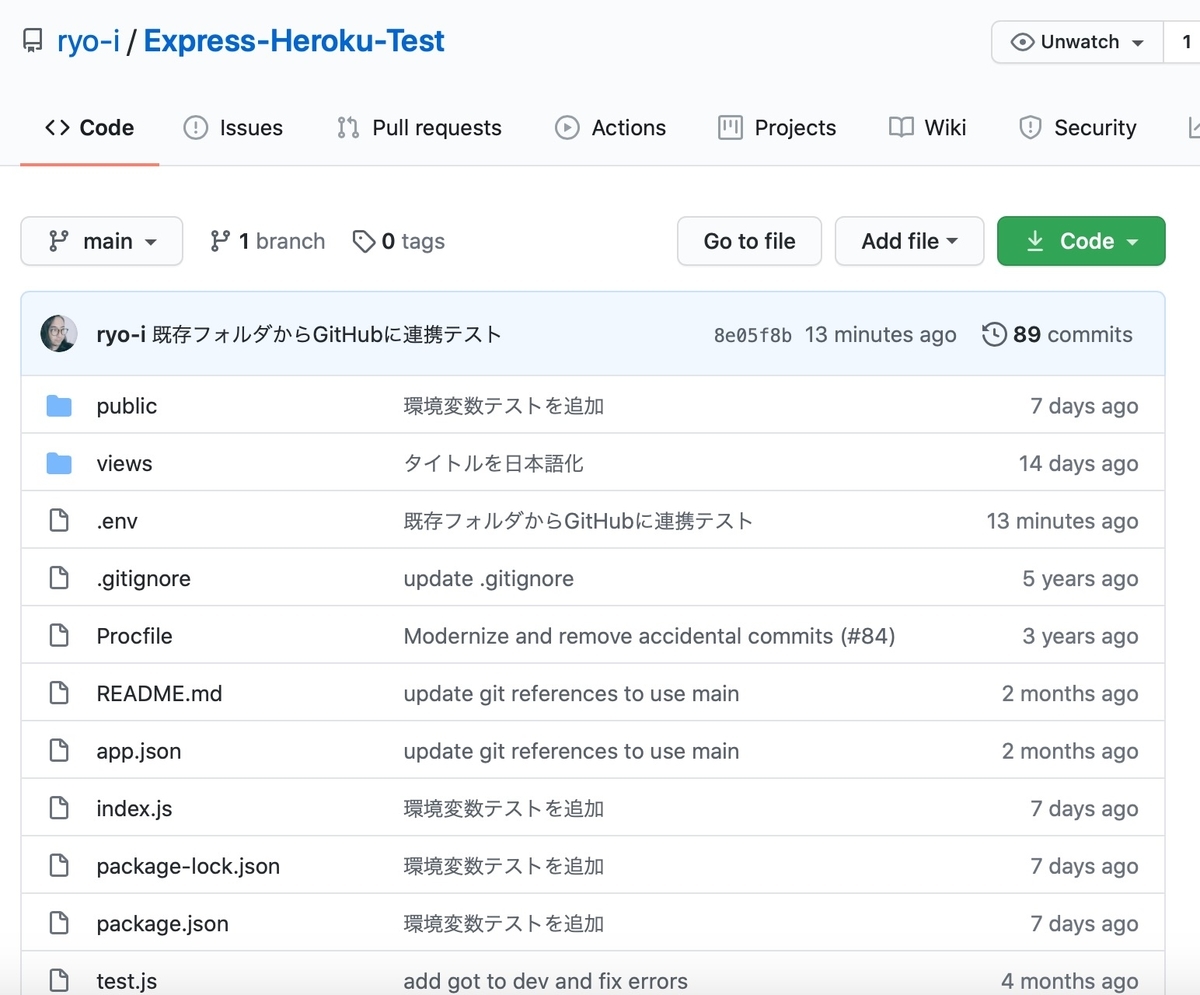1200x995 pixels.
Task: Go to the Pull requests tab
Action: (419, 128)
